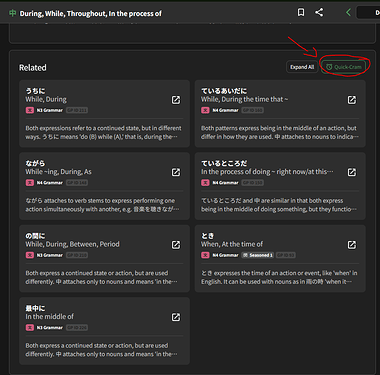Viewport: 380px width, 375px height.
Task: Click the green 中 kanji icon
Action: click(13, 13)
